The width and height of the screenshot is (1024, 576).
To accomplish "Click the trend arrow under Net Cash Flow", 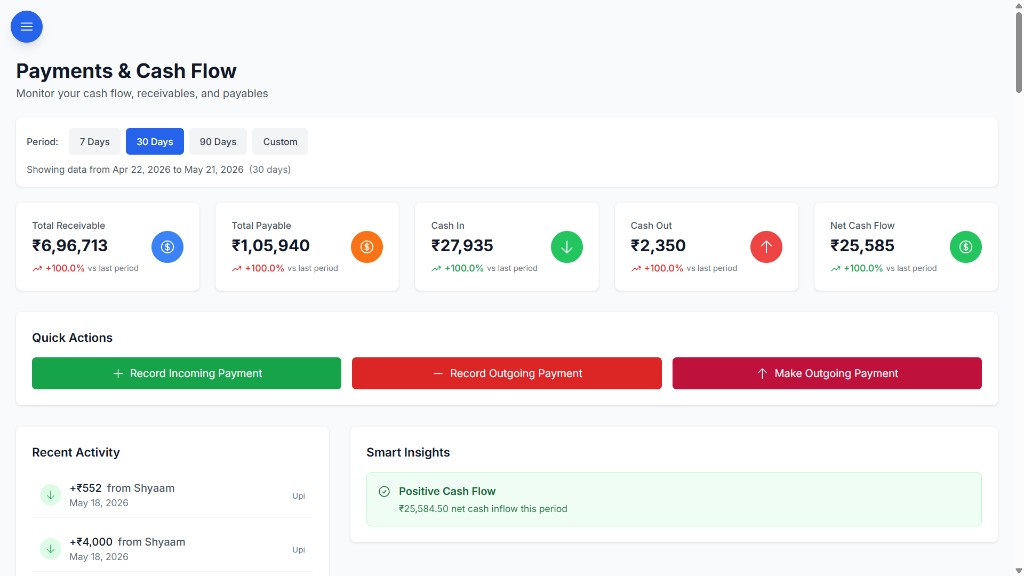I will pos(835,268).
